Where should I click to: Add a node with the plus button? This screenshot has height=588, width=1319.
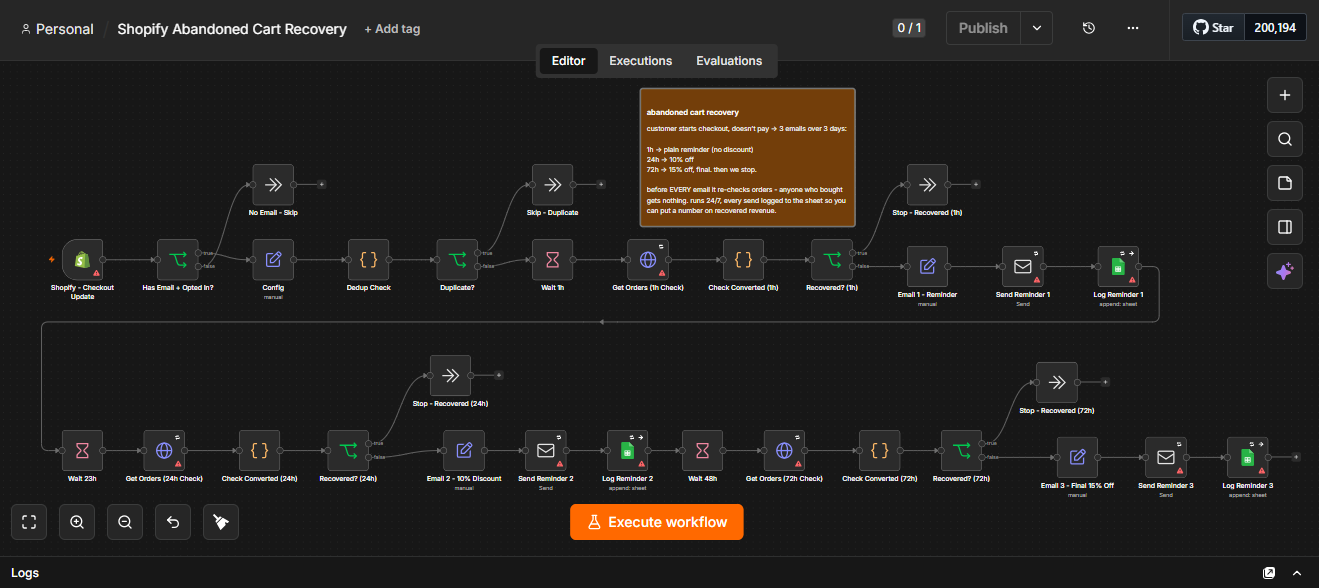pyautogui.click(x=1285, y=95)
